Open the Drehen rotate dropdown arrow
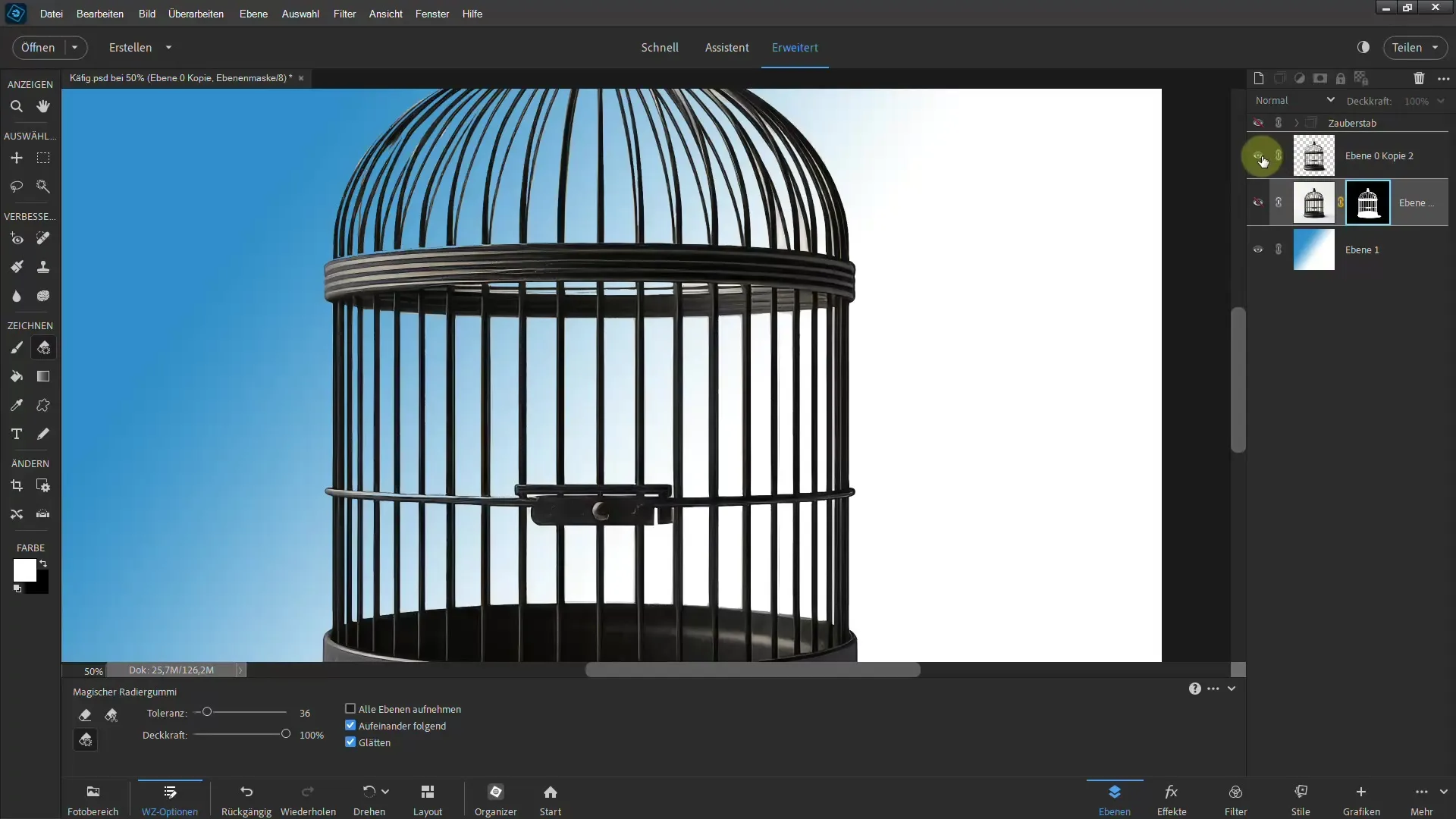 [385, 792]
